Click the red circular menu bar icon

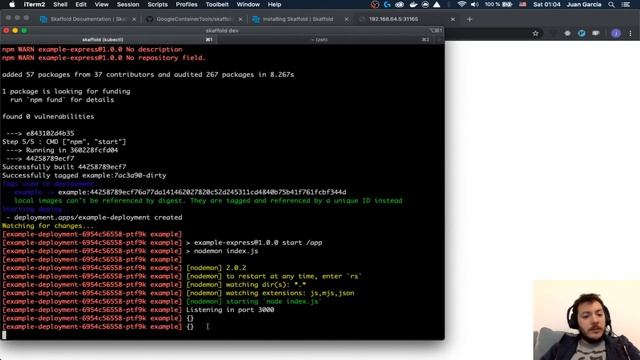[x=375, y=4]
